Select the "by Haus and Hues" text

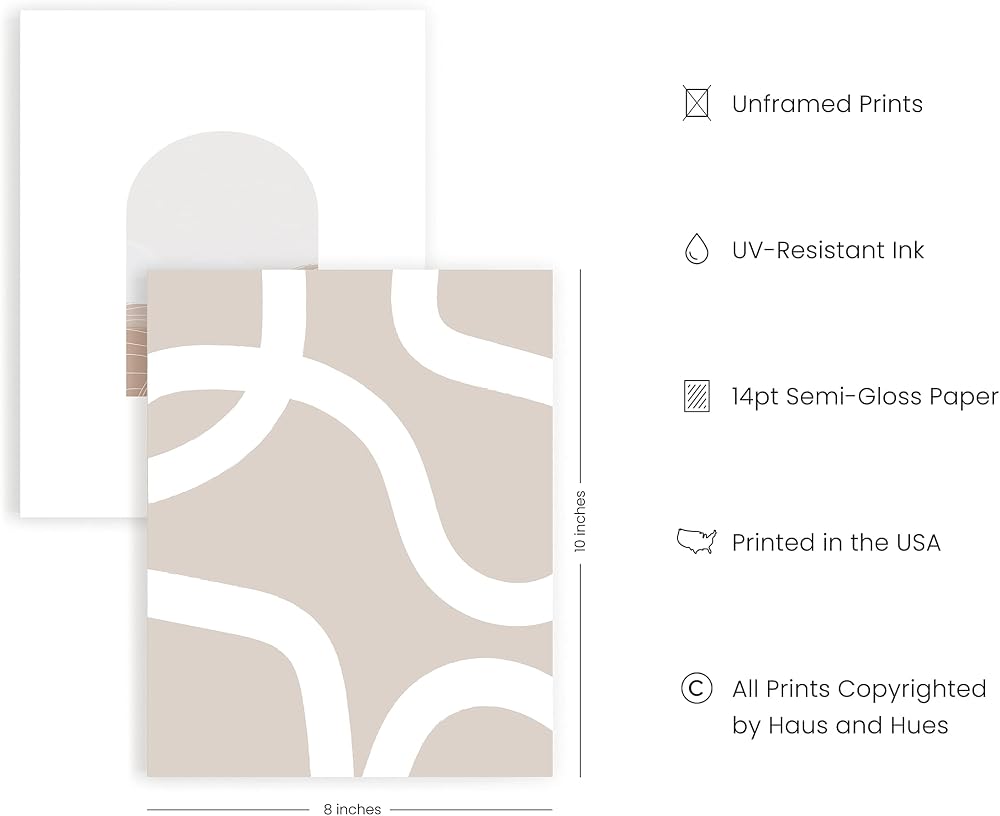[x=840, y=725]
